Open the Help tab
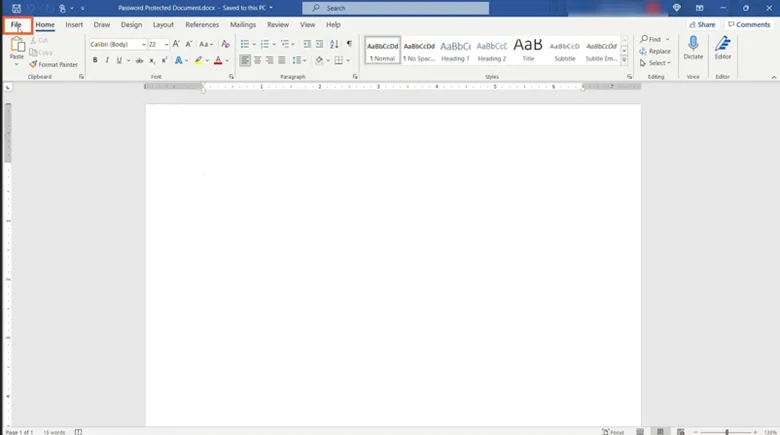Viewport: 780px width, 435px height. (333, 25)
